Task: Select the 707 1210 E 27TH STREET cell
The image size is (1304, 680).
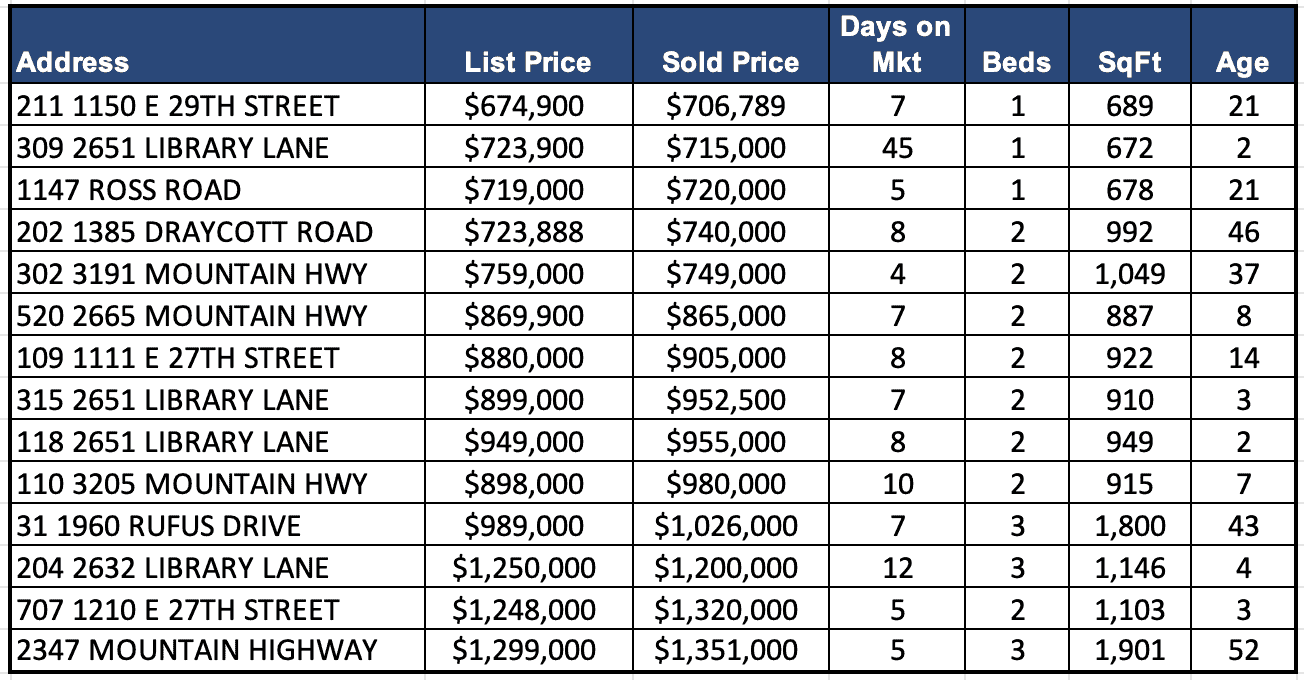Action: coord(178,610)
